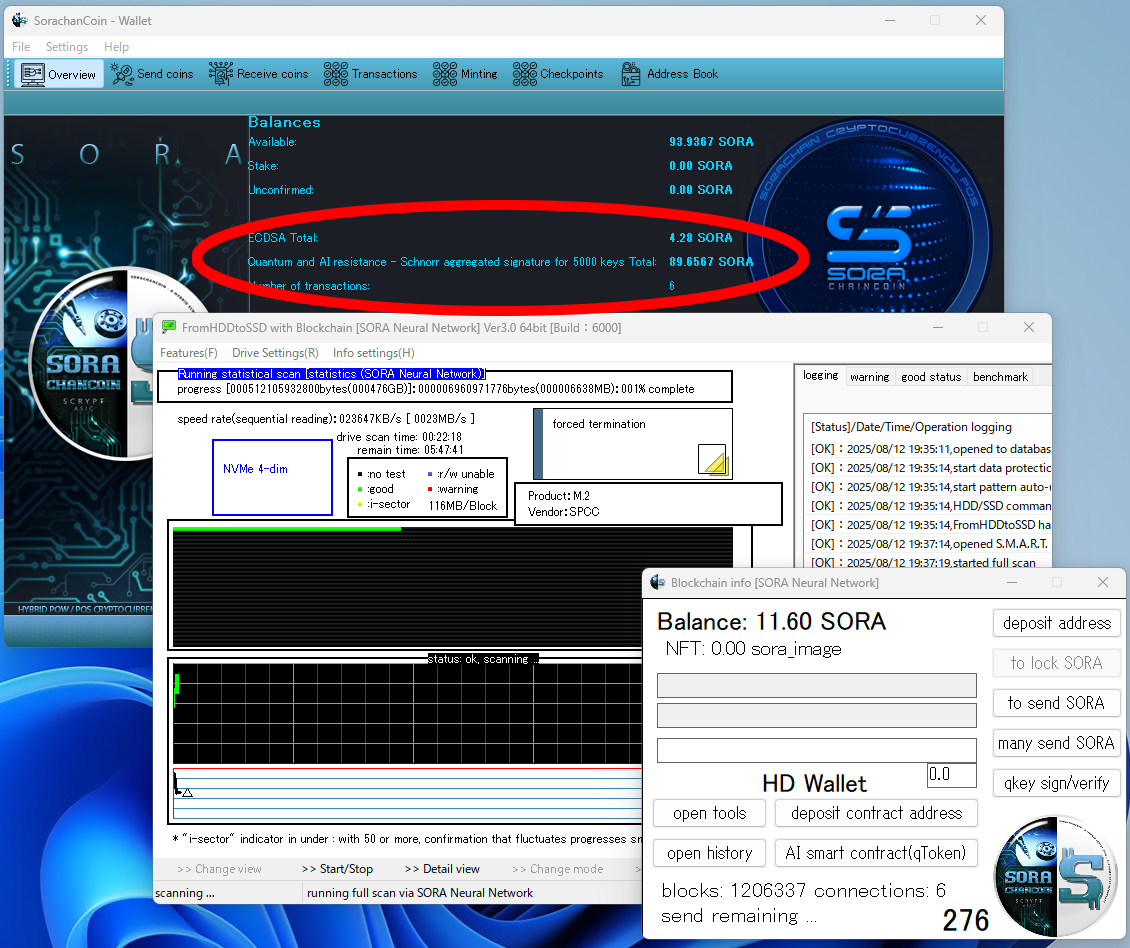Click the 0.0 amount input field
The height and width of the screenshot is (948, 1130).
(951, 775)
